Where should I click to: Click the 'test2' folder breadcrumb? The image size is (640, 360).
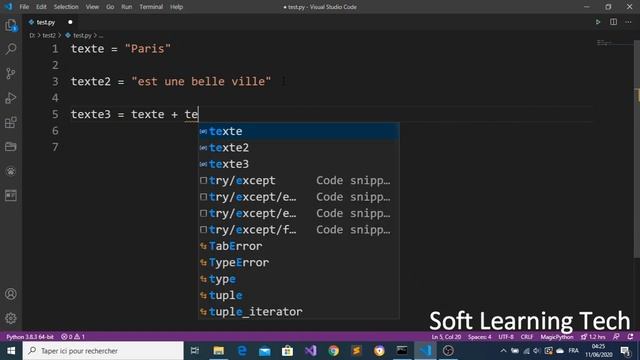coord(49,36)
